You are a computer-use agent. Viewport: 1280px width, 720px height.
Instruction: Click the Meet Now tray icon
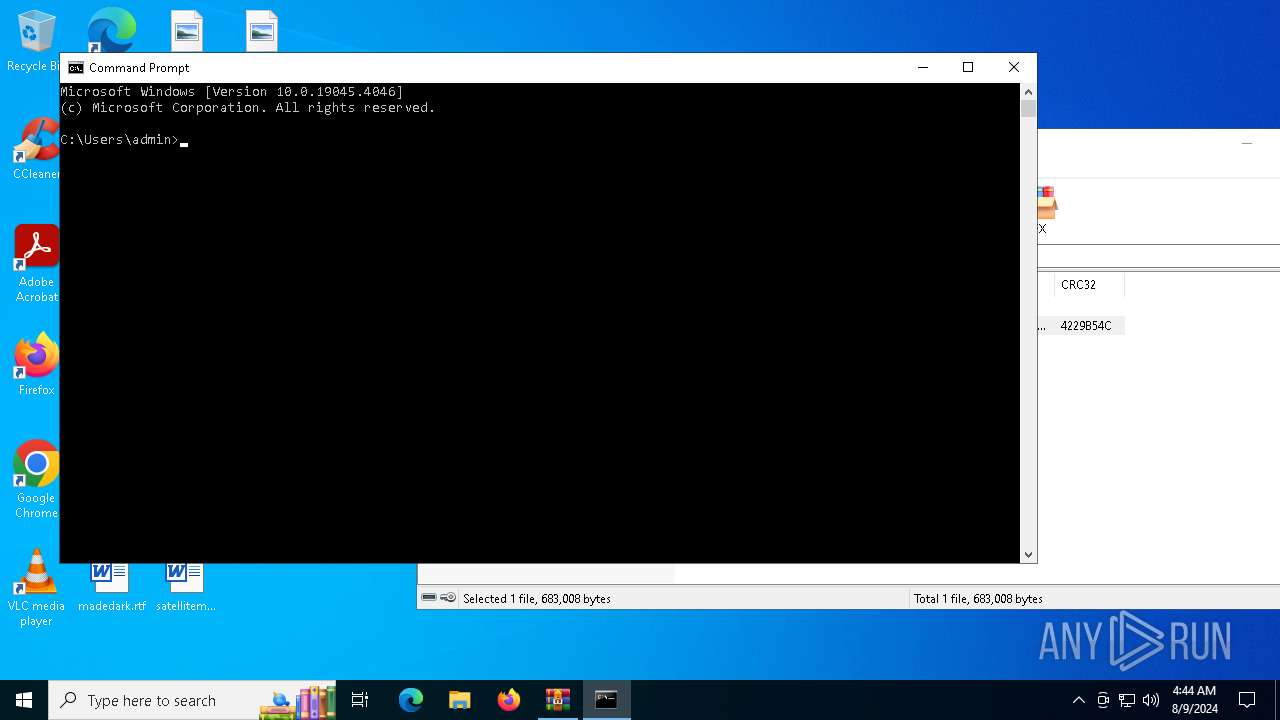(x=1103, y=700)
